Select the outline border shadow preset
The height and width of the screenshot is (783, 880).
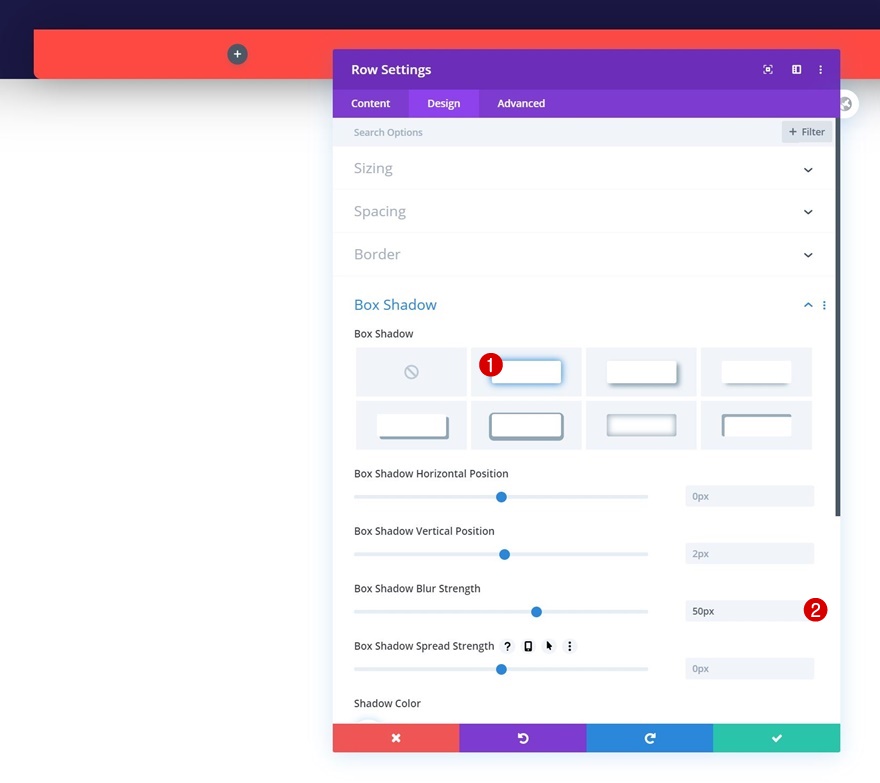526,425
